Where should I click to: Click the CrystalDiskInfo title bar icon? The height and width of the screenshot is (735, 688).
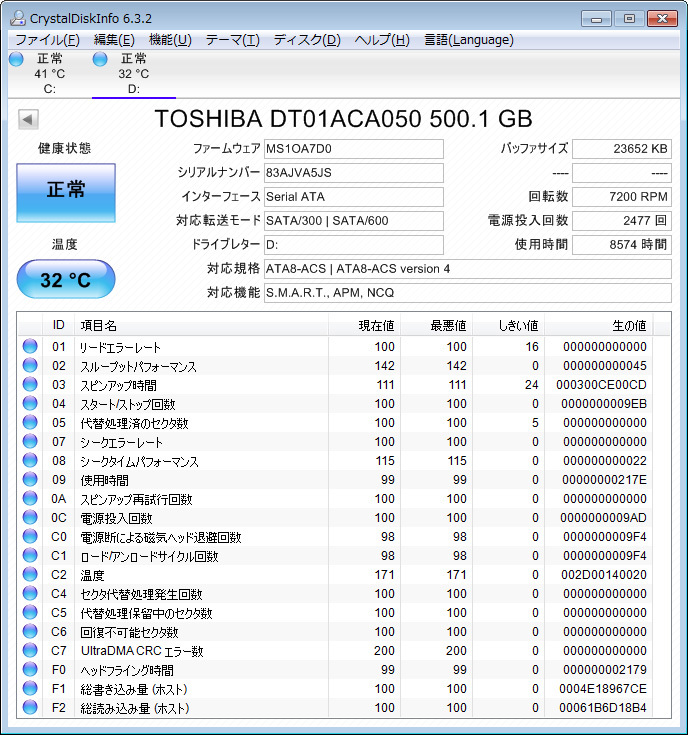click(18, 18)
